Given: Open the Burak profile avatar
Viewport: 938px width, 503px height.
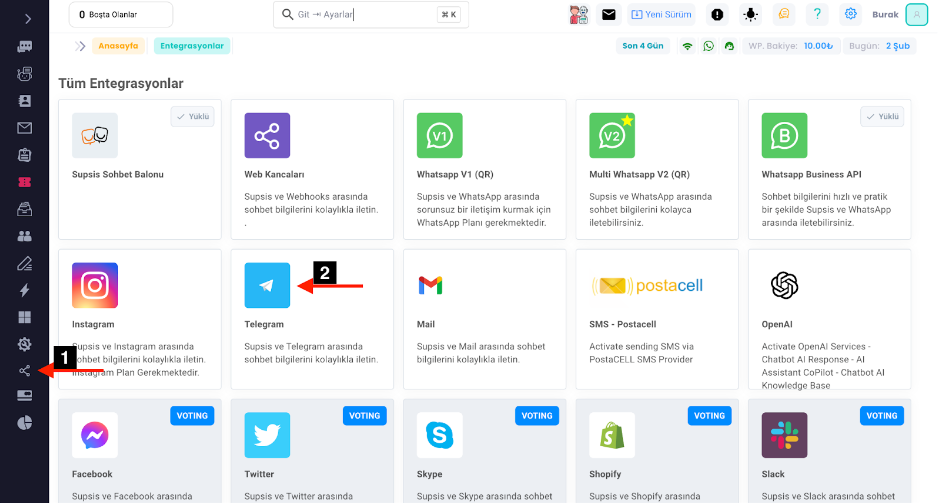Looking at the screenshot, I should point(916,14).
